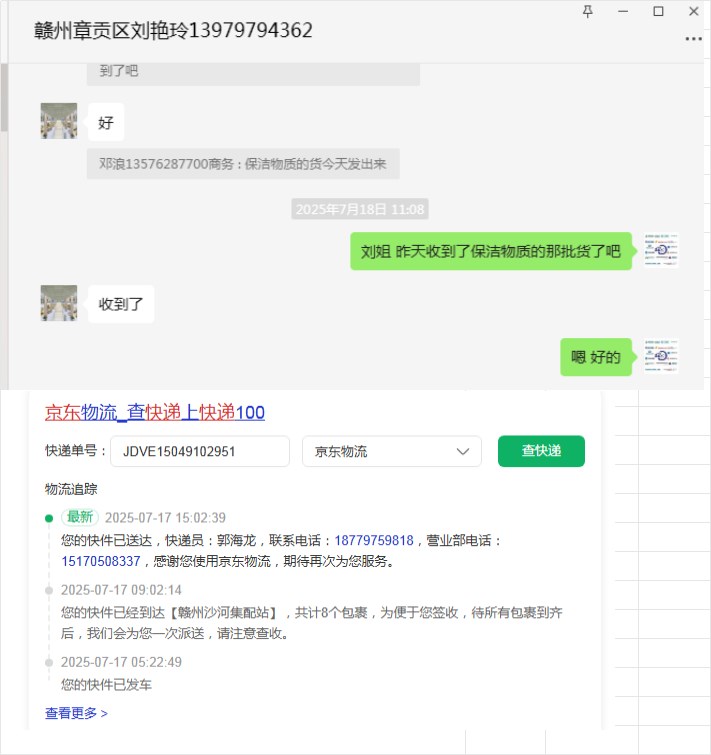The height and width of the screenshot is (755, 711).
Task: Select the green '嗯 好的' message bubble
Action: 596,357
